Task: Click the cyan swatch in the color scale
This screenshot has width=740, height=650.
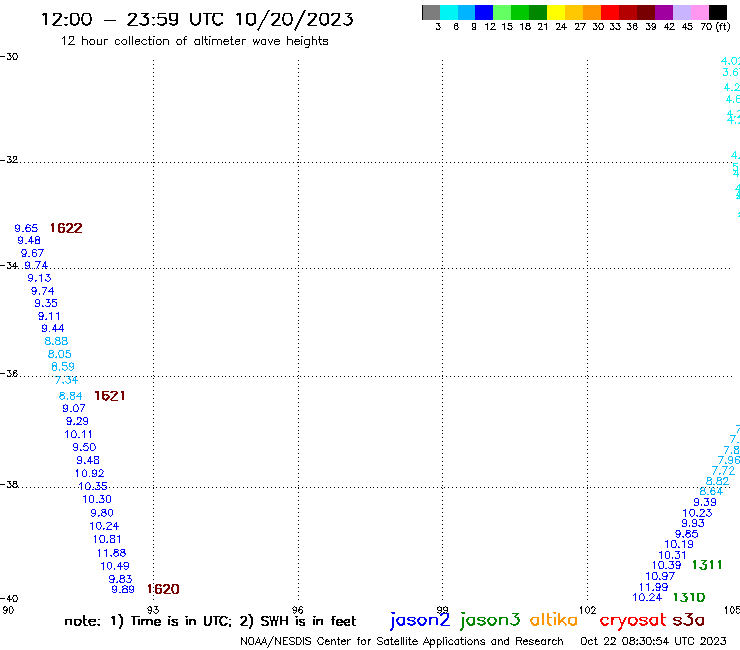Action: 449,12
